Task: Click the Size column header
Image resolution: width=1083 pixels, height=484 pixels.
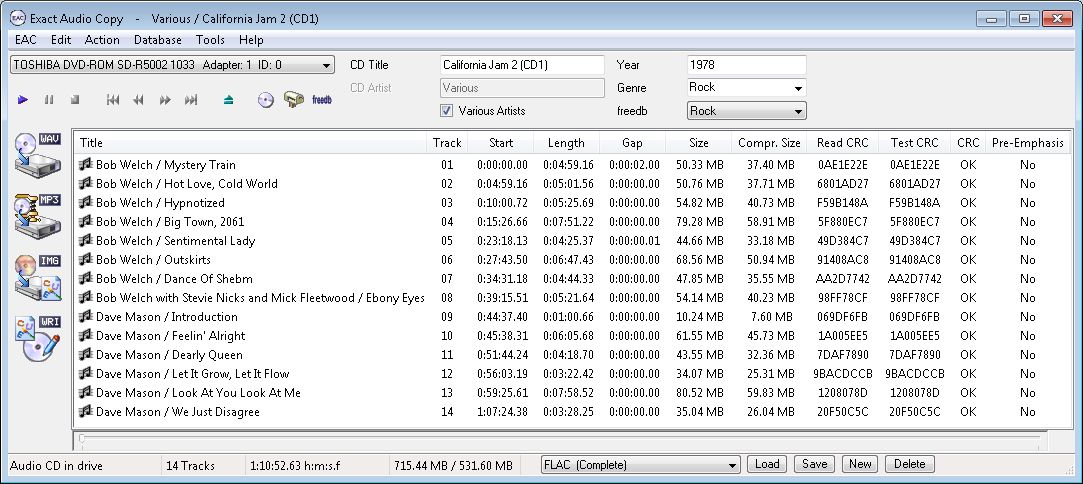Action: pyautogui.click(x=698, y=143)
